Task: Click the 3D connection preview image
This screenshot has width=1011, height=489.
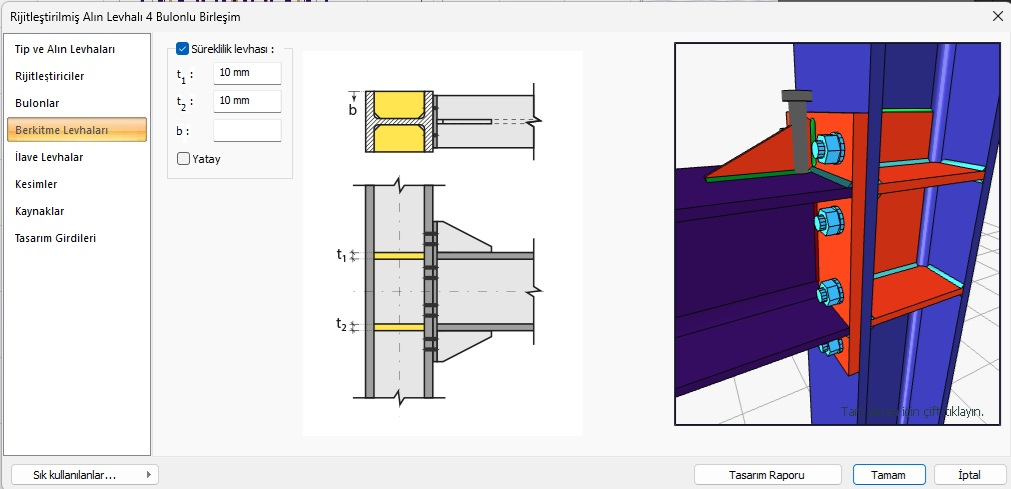Action: coord(836,234)
